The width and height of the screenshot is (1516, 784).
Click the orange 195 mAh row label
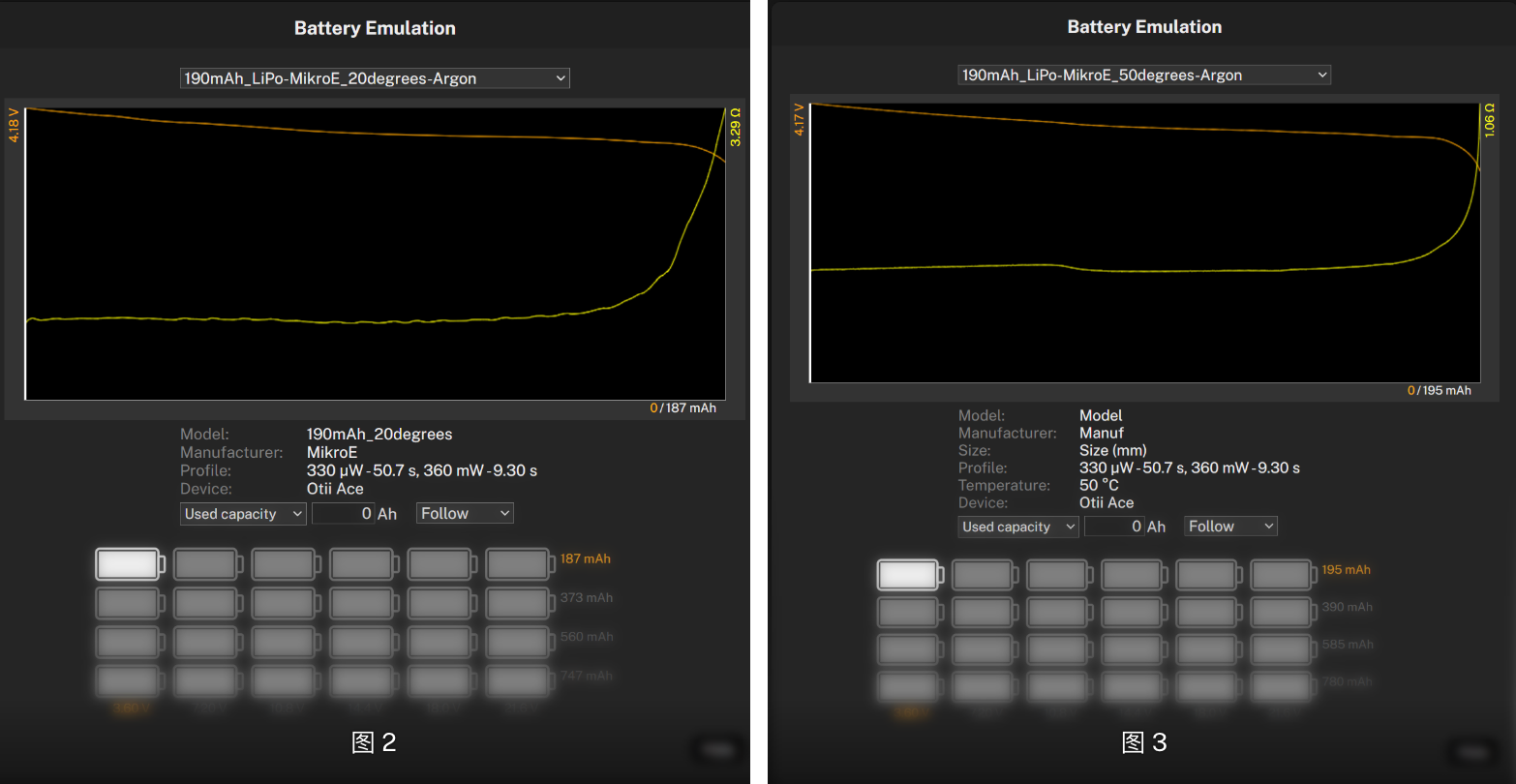(1347, 570)
